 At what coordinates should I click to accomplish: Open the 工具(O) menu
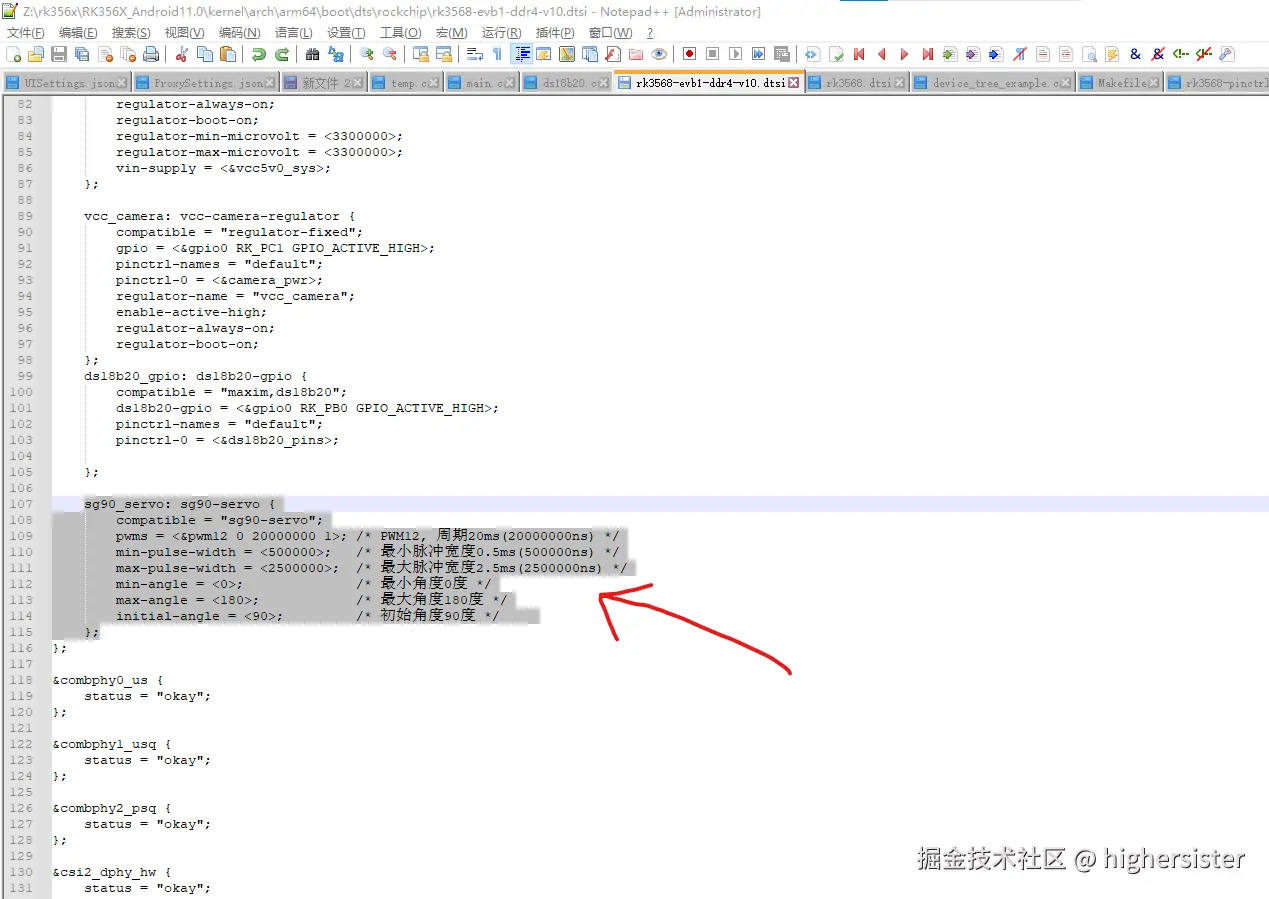pyautogui.click(x=400, y=33)
